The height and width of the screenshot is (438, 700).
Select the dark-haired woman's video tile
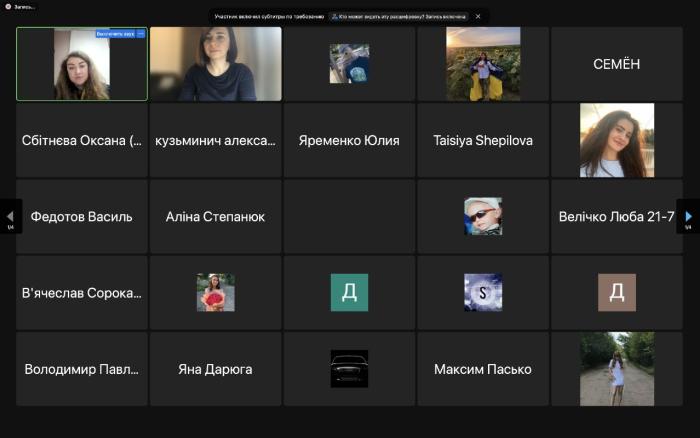[x=216, y=64]
